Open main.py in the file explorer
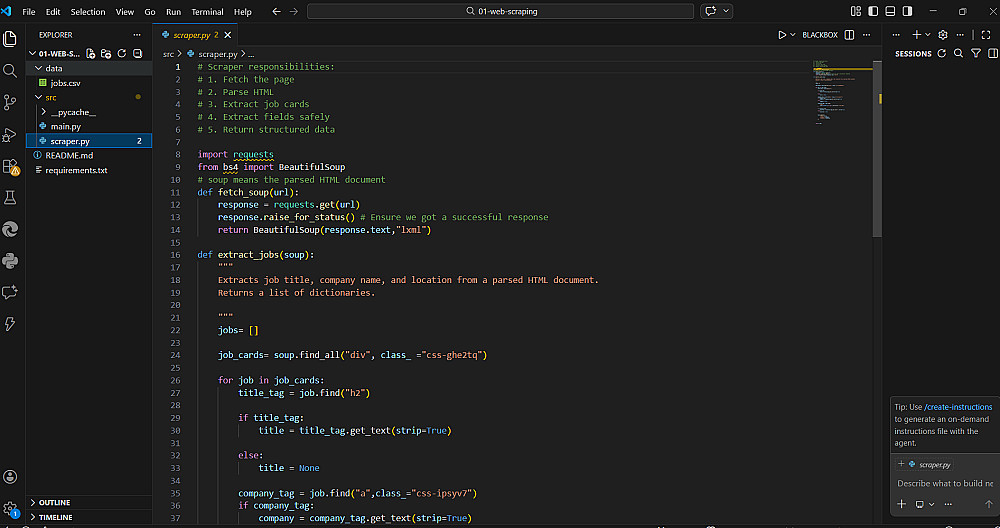The width and height of the screenshot is (1000, 528). tap(66, 127)
